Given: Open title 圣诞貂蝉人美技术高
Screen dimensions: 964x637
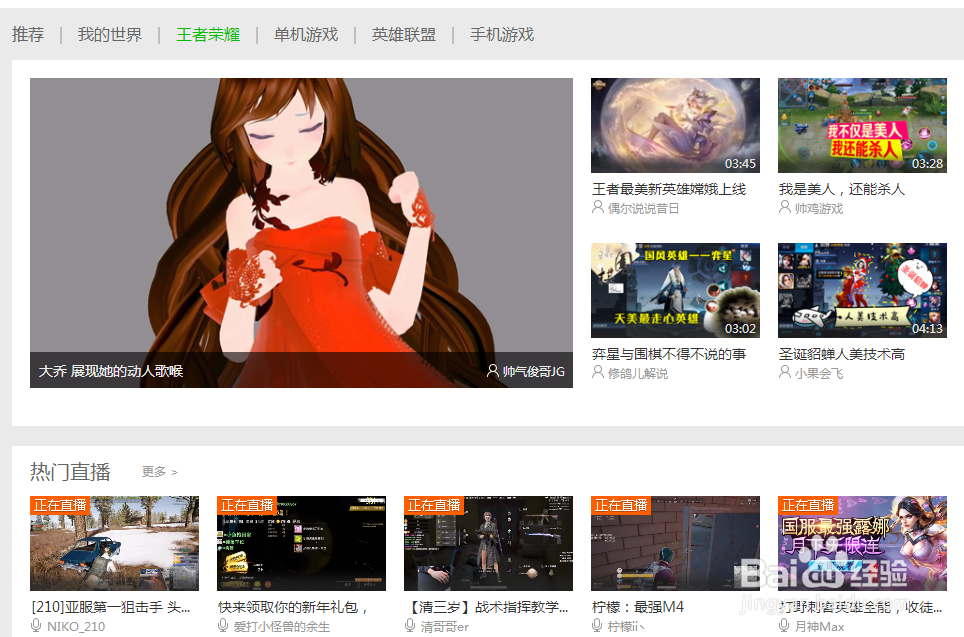Looking at the screenshot, I should [x=842, y=354].
